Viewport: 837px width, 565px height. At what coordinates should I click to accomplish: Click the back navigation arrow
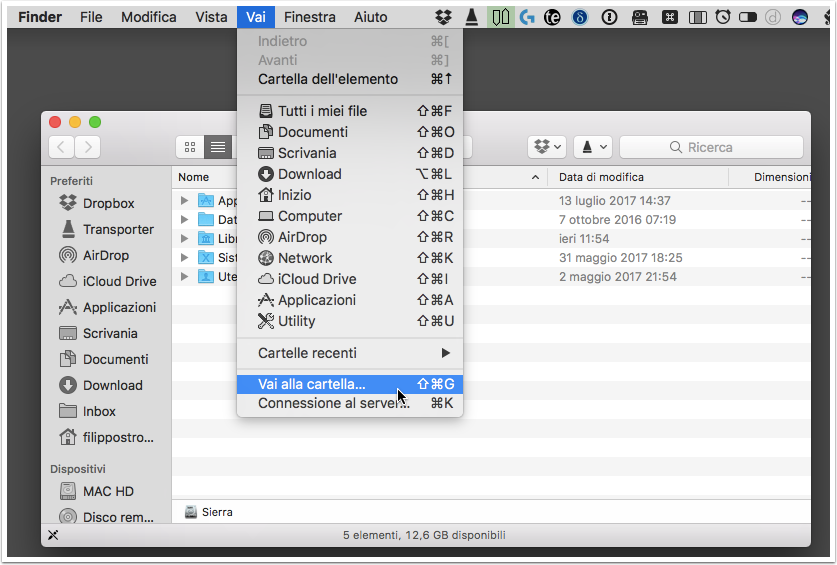[x=61, y=147]
